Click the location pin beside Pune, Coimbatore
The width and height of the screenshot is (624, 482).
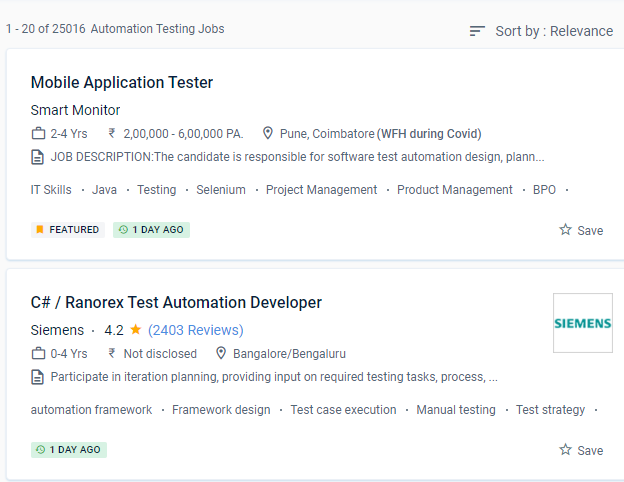point(268,134)
